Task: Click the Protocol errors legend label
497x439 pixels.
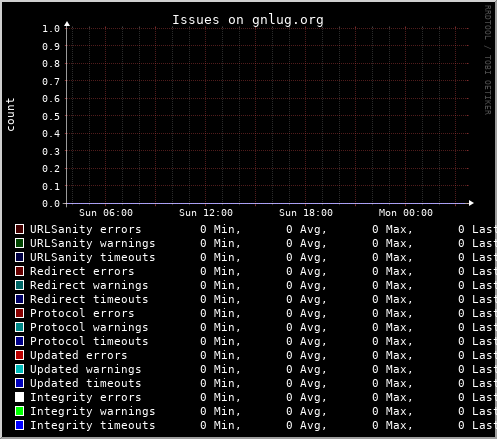Action: [x=82, y=313]
